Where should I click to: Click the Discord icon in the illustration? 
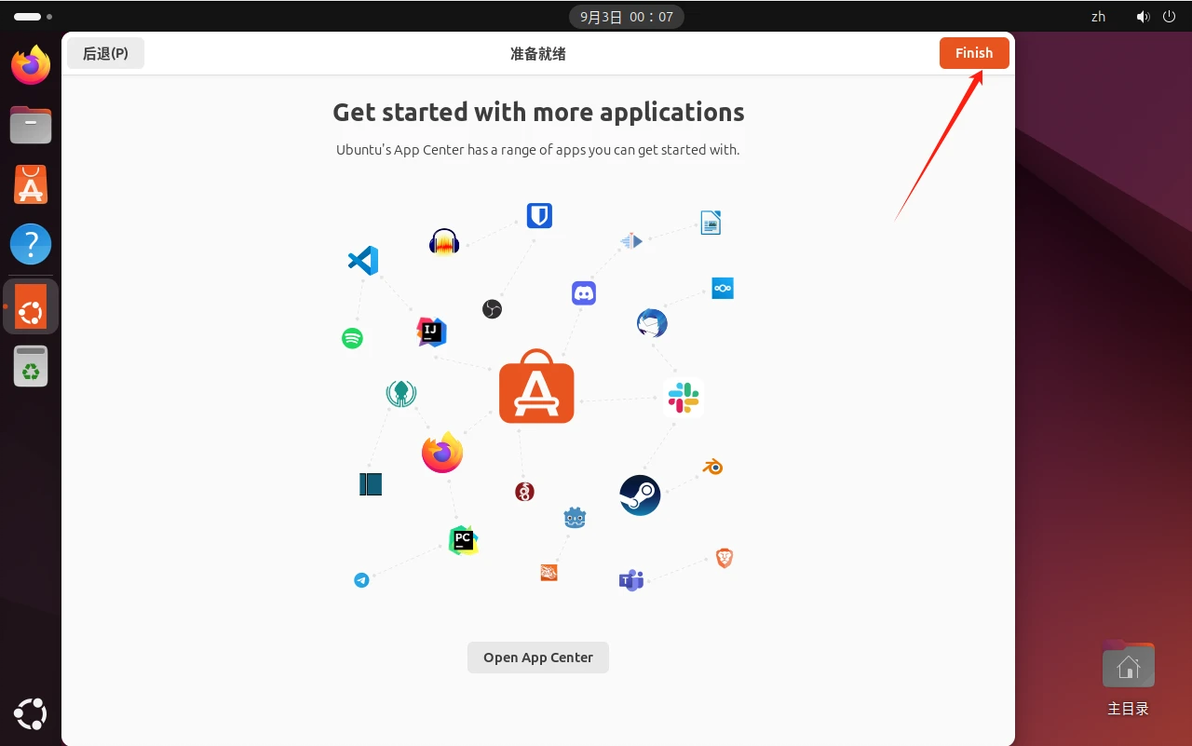(x=584, y=293)
